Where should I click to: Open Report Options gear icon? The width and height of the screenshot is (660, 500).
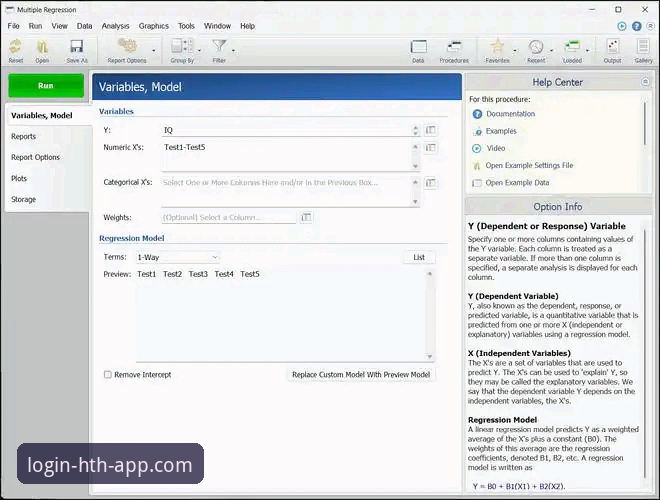pyautogui.click(x=127, y=46)
